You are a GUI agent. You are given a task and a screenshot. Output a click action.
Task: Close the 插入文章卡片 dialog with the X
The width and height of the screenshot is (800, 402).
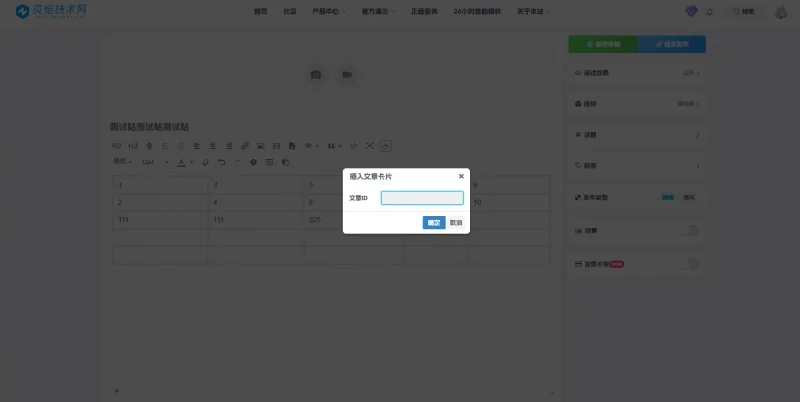tap(461, 176)
